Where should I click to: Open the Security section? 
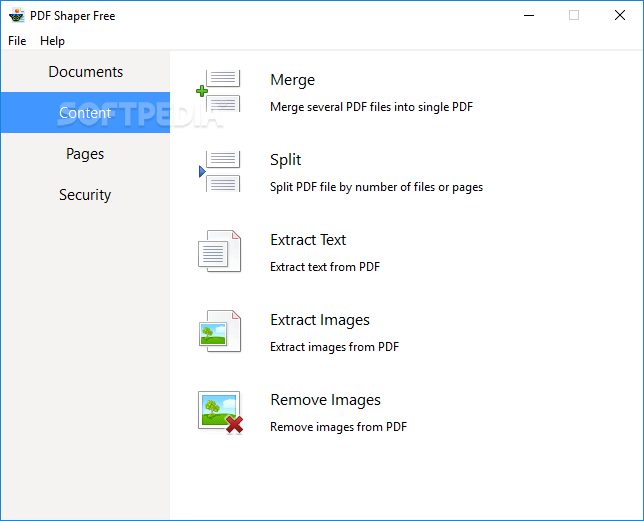[x=85, y=195]
